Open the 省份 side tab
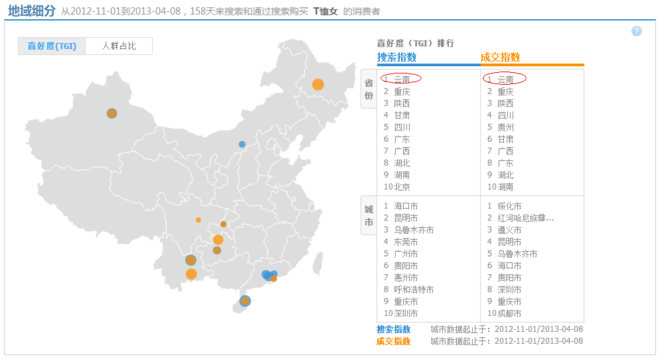The height and width of the screenshot is (361, 660). 369,89
